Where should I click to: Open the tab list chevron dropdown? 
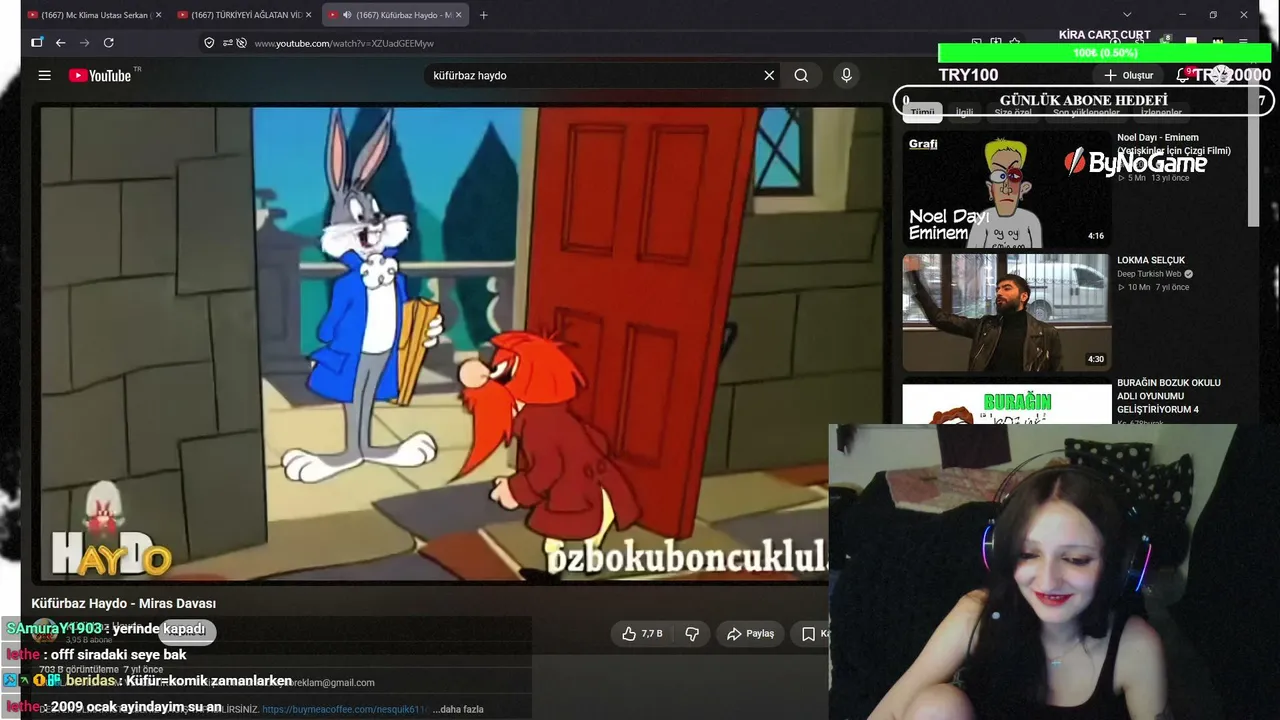[1127, 15]
